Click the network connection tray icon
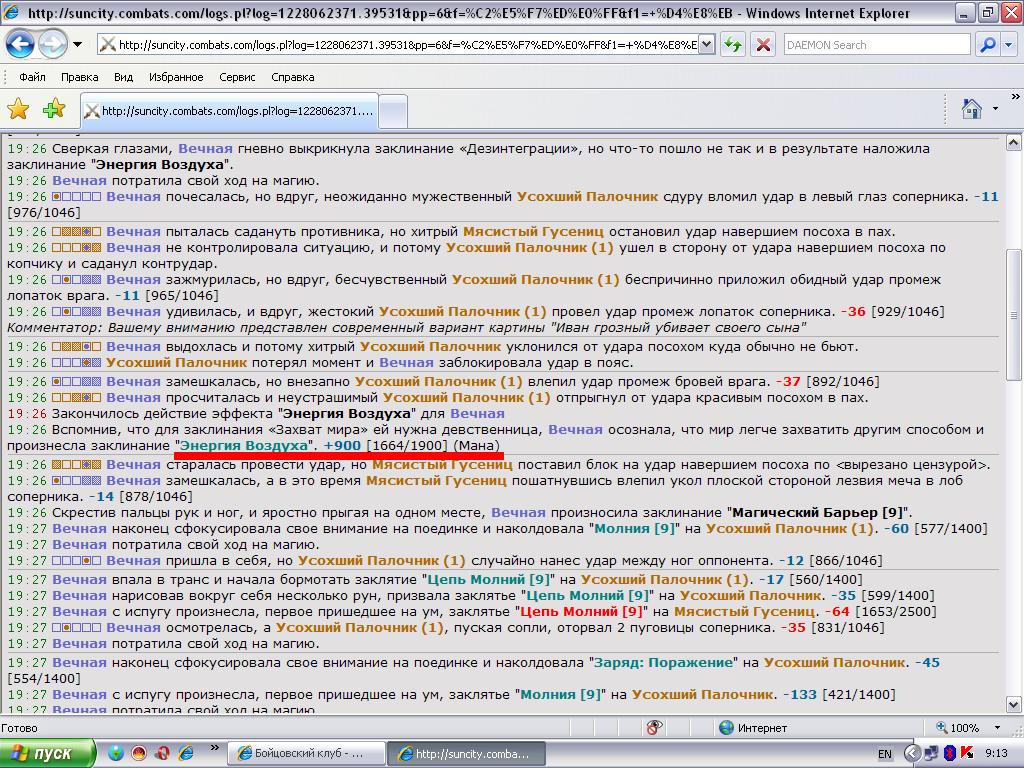Screen dimensions: 1024x768 pyautogui.click(x=931, y=754)
